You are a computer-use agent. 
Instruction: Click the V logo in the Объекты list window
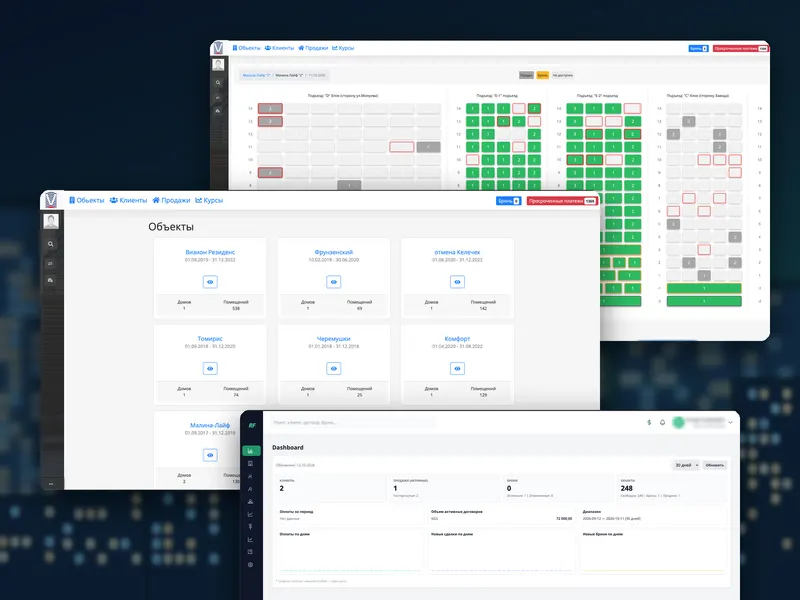click(51, 200)
